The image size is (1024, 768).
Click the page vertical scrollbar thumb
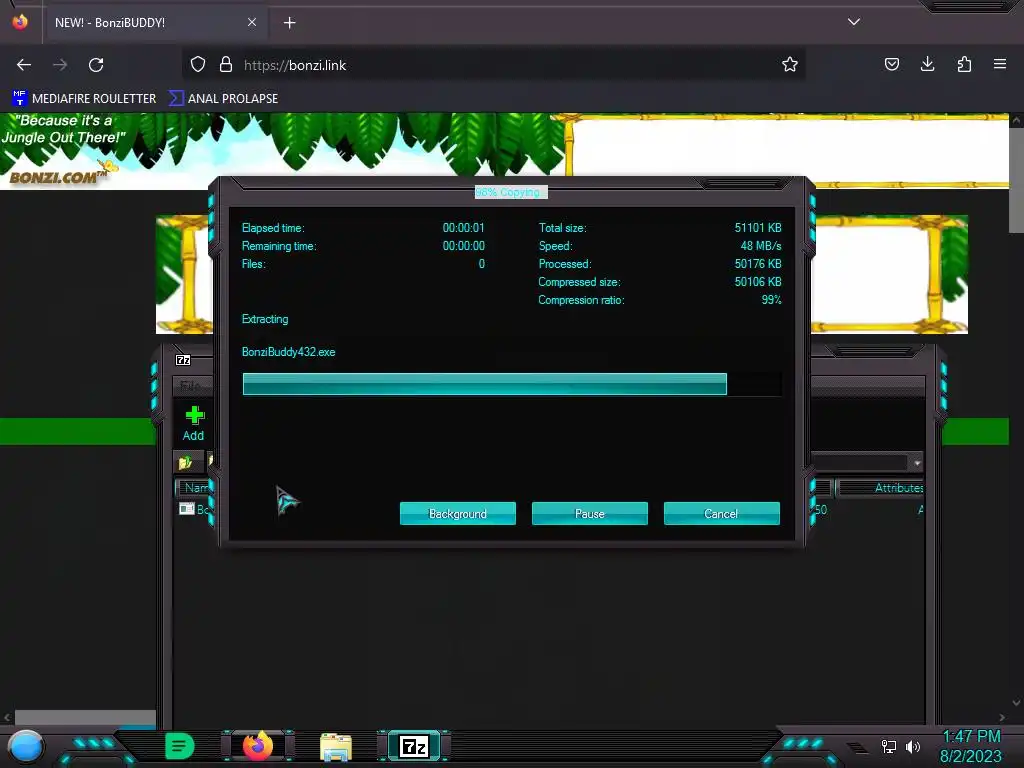[x=1016, y=180]
